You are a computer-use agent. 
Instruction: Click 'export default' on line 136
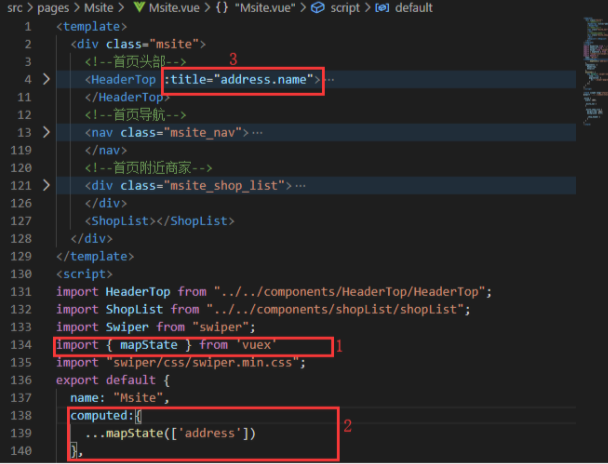(x=106, y=380)
